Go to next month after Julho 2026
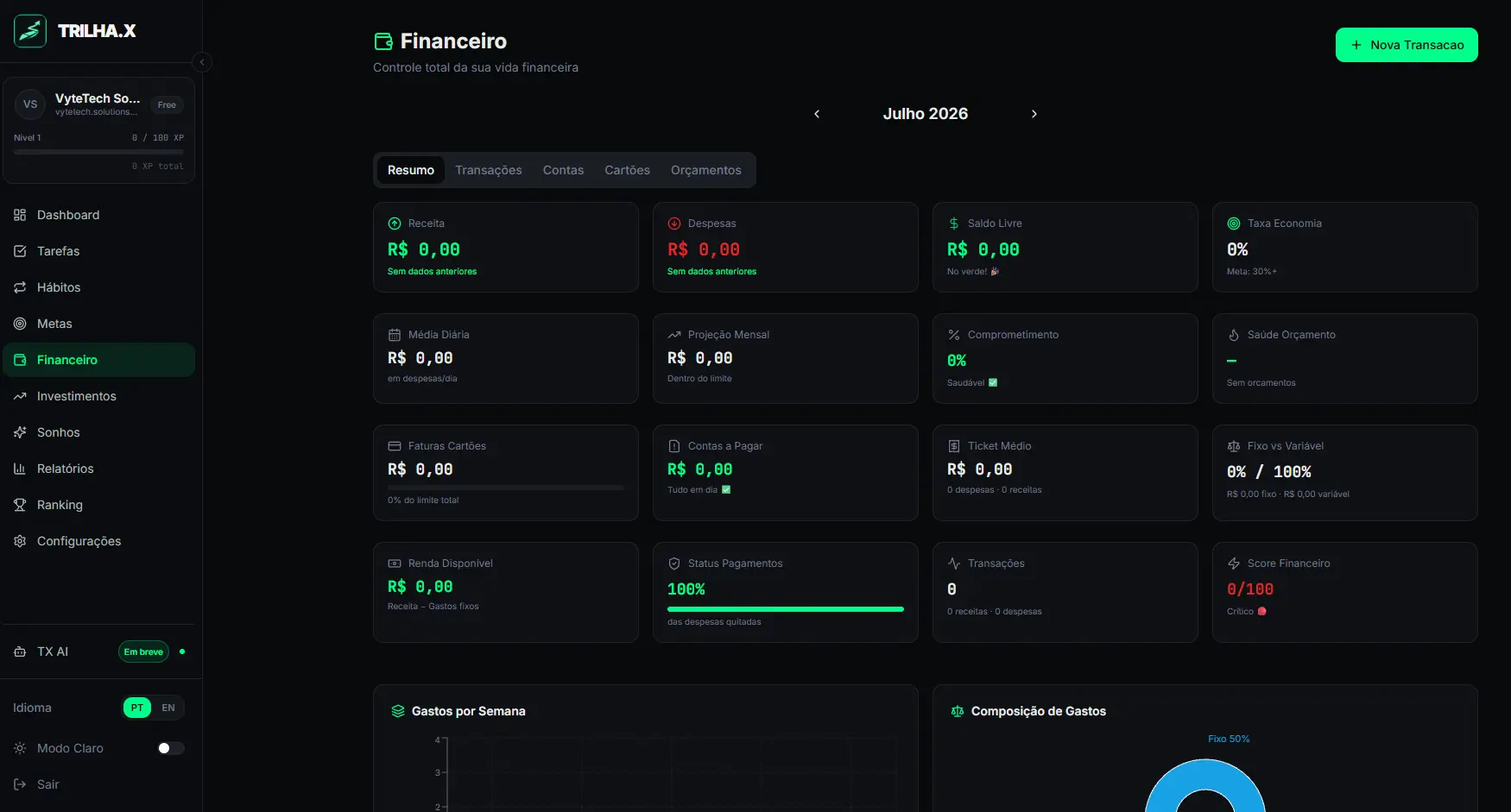Image resolution: width=1511 pixels, height=812 pixels. pos(1034,114)
